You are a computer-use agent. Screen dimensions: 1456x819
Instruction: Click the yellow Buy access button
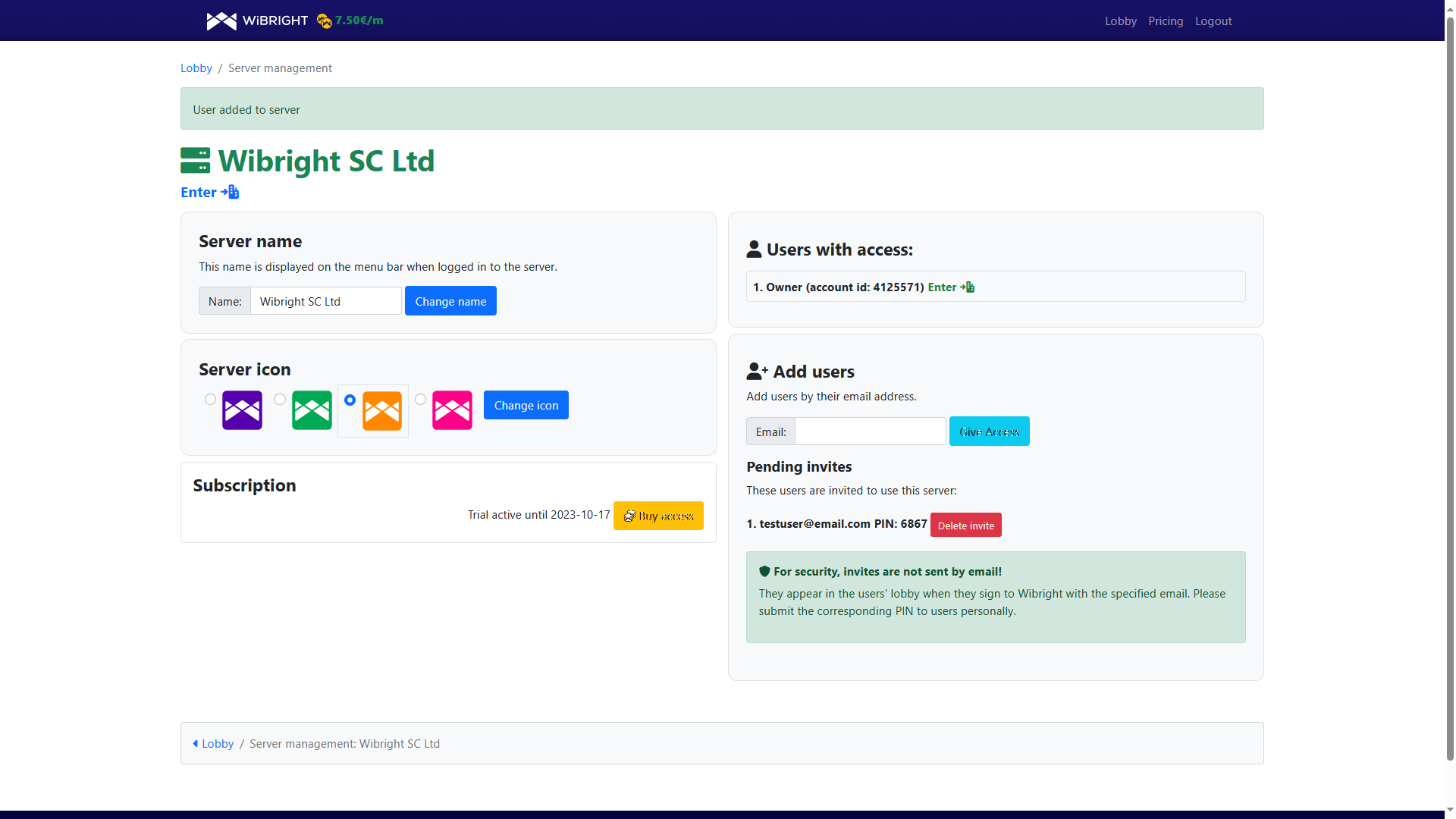tap(658, 516)
